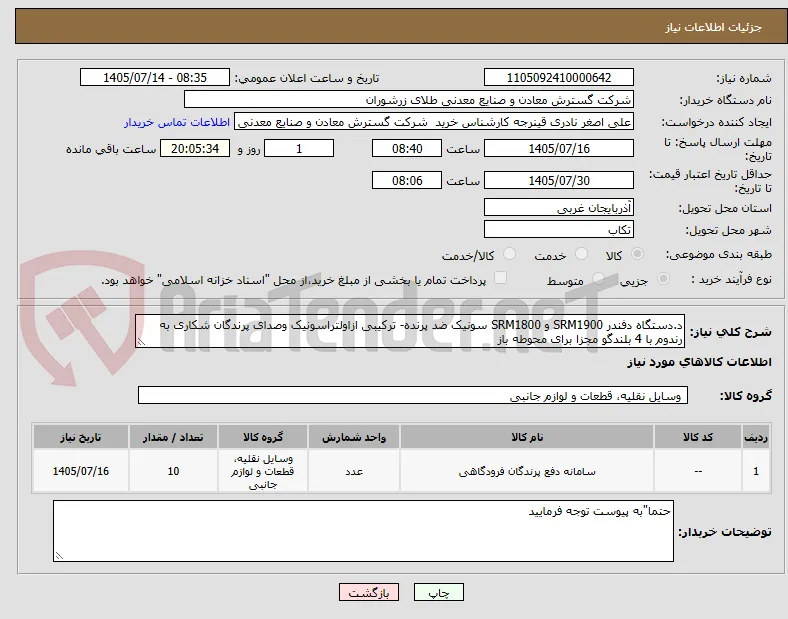Select the متوسط purchase type radio
The image size is (788, 619).
pyautogui.click(x=598, y=279)
